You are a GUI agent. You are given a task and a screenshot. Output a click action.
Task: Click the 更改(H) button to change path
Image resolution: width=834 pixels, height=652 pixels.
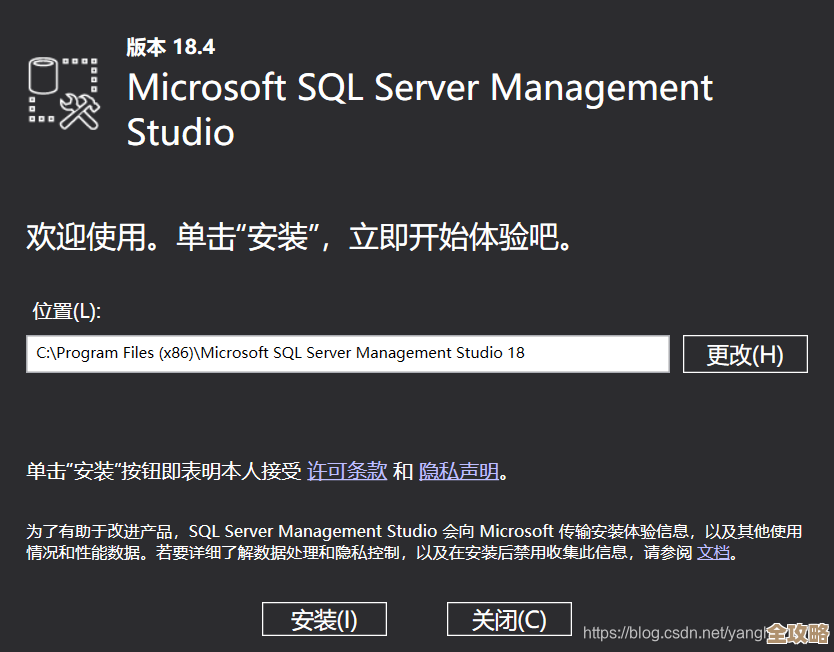(745, 354)
